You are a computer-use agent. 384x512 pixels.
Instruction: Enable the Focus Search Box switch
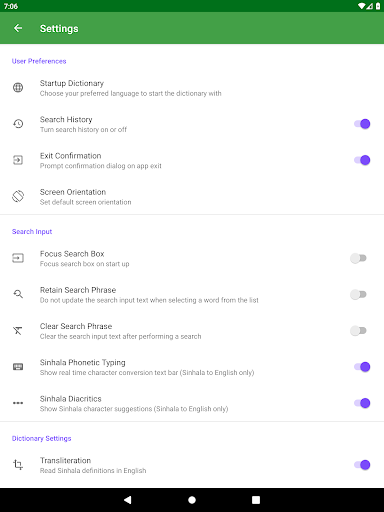pos(359,258)
